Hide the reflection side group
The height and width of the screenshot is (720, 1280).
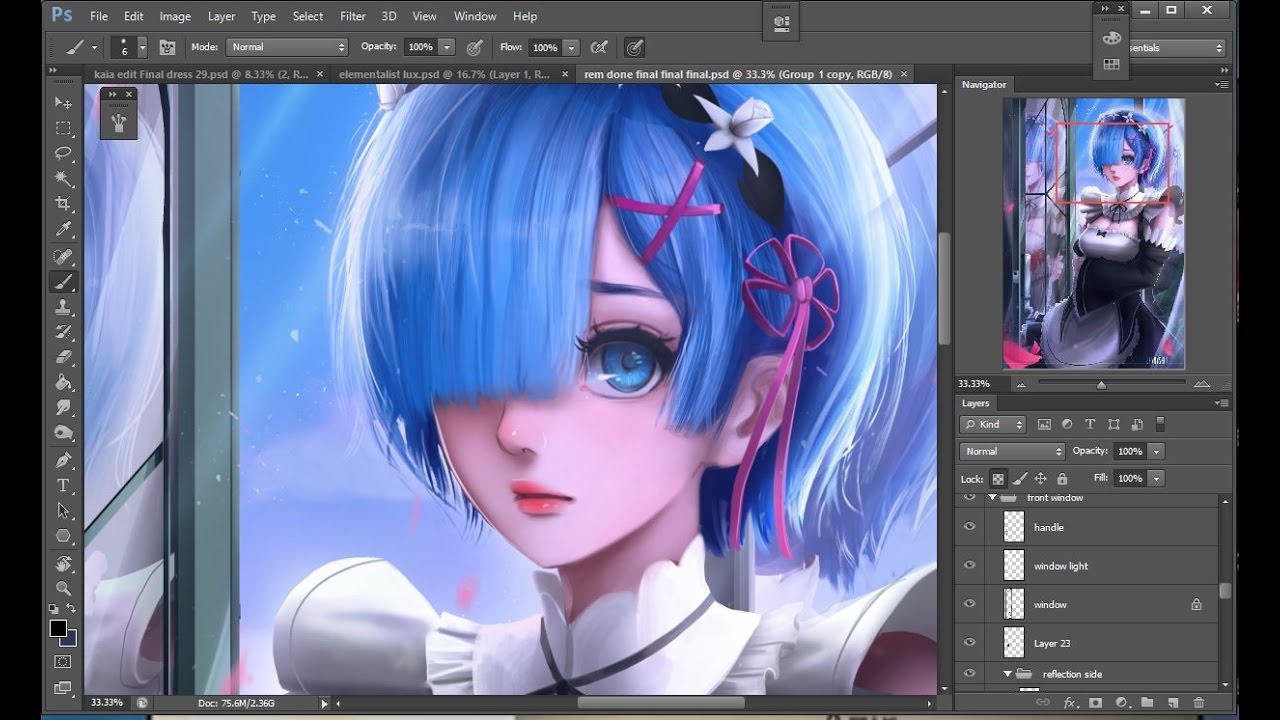[969, 674]
